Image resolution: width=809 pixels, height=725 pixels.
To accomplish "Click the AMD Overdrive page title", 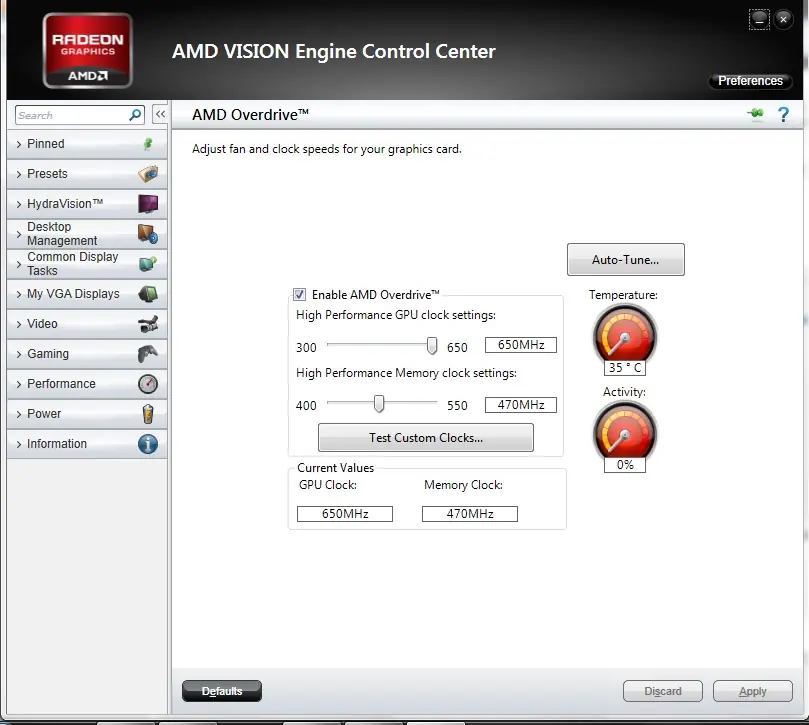I will pos(250,114).
